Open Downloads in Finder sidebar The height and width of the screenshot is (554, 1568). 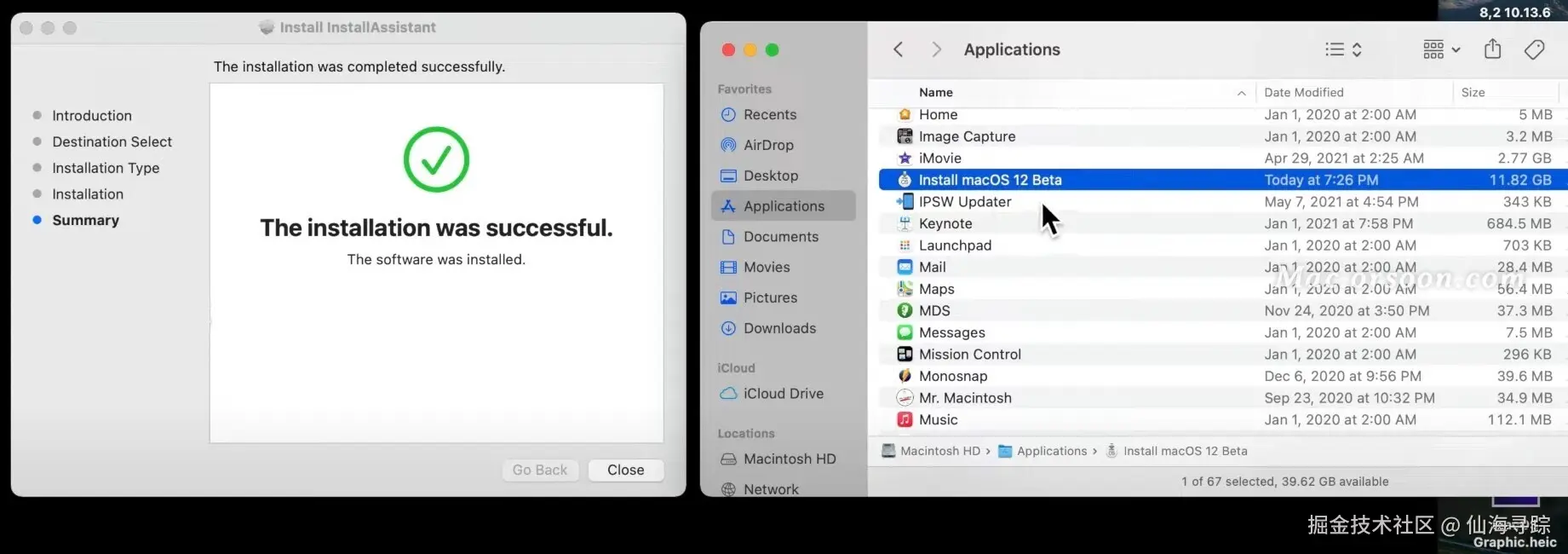tap(779, 328)
